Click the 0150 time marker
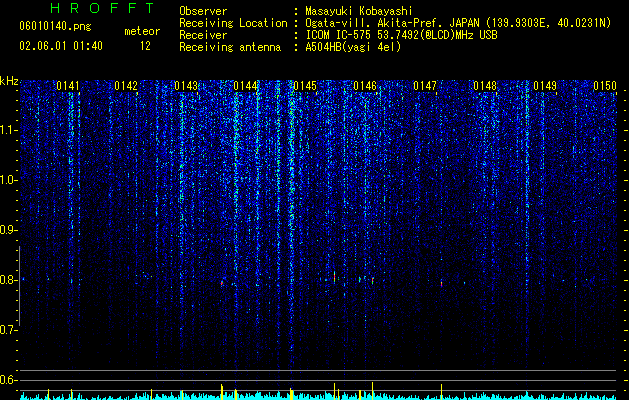This screenshot has height=400, width=629. 605,86
